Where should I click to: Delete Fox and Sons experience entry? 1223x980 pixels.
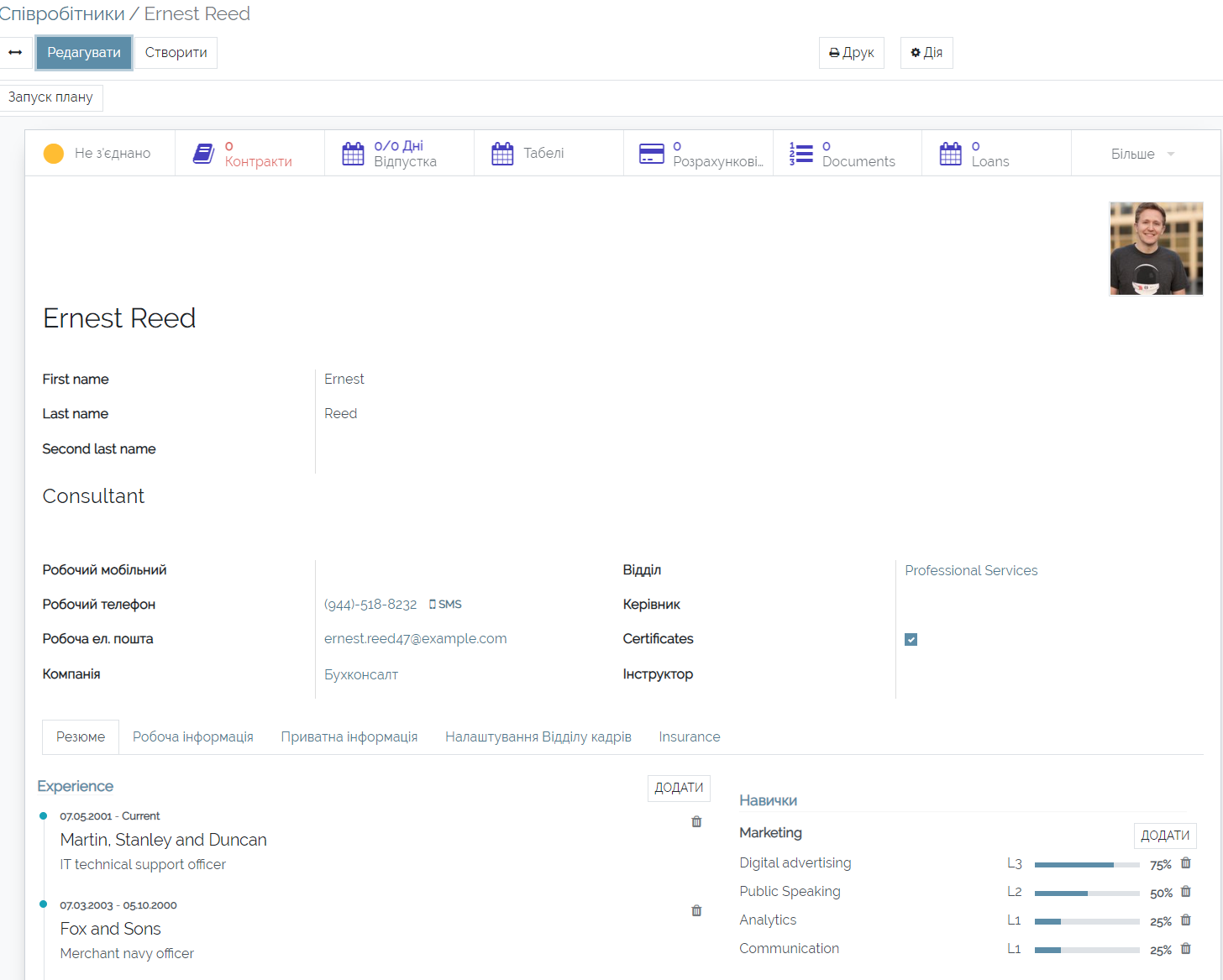tap(696, 910)
